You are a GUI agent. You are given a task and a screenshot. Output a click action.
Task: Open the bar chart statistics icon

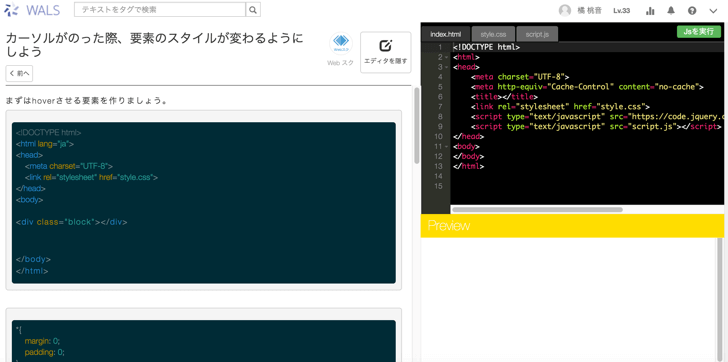650,11
